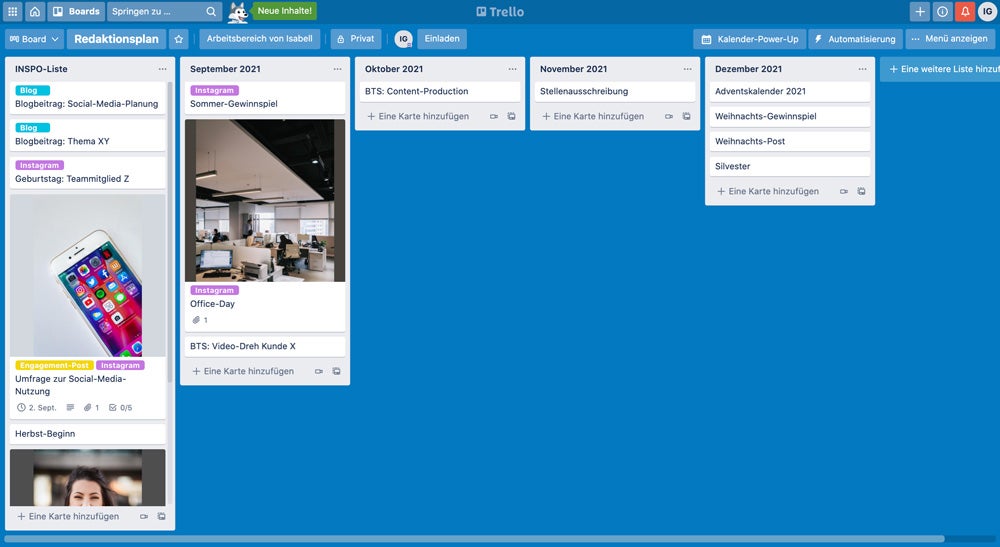1000x547 pixels.
Task: Open the Boards menu in header
Action: click(76, 12)
